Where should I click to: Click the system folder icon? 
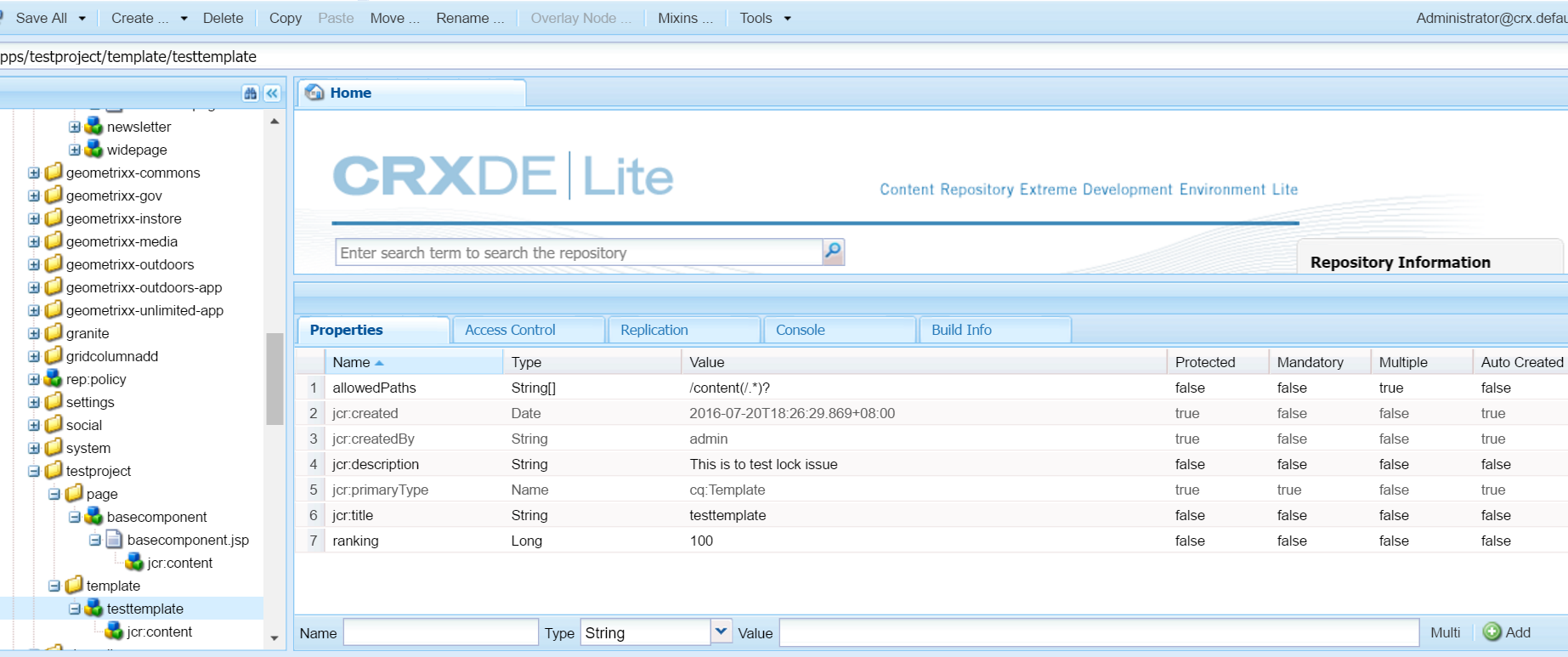(54, 448)
